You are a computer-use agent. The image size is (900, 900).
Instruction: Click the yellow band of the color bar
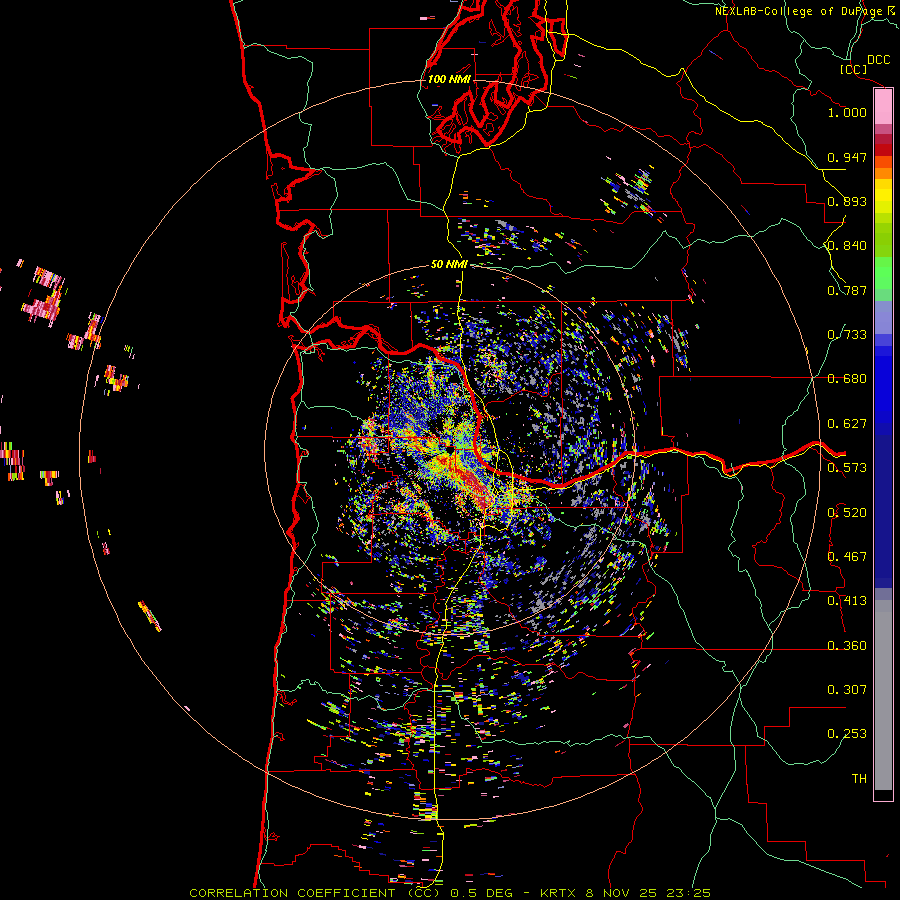click(883, 195)
